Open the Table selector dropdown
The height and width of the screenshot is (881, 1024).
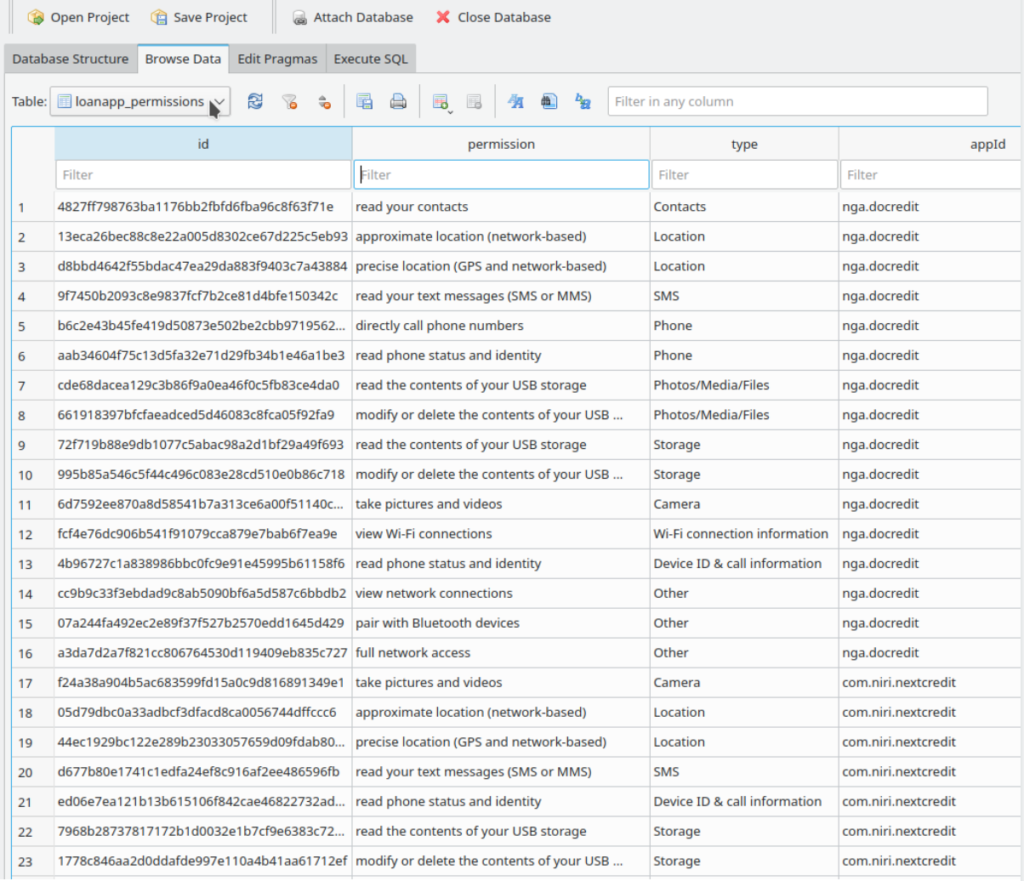[x=140, y=101]
